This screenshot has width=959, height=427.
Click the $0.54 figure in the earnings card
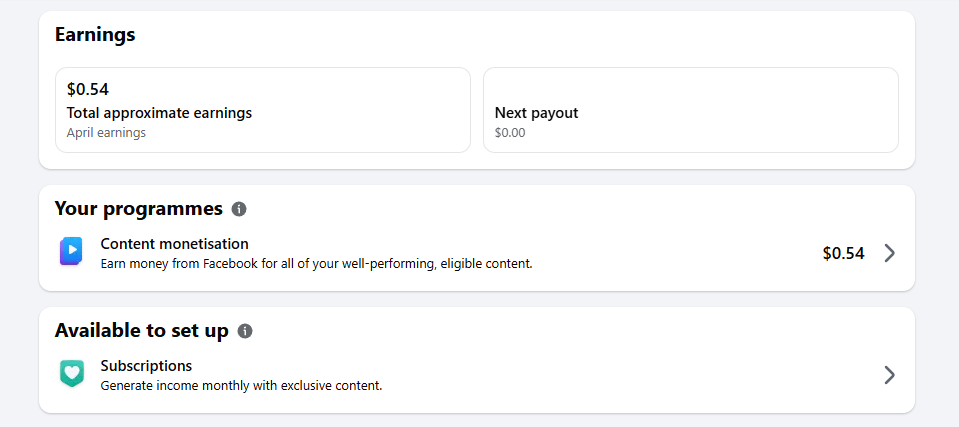click(88, 90)
